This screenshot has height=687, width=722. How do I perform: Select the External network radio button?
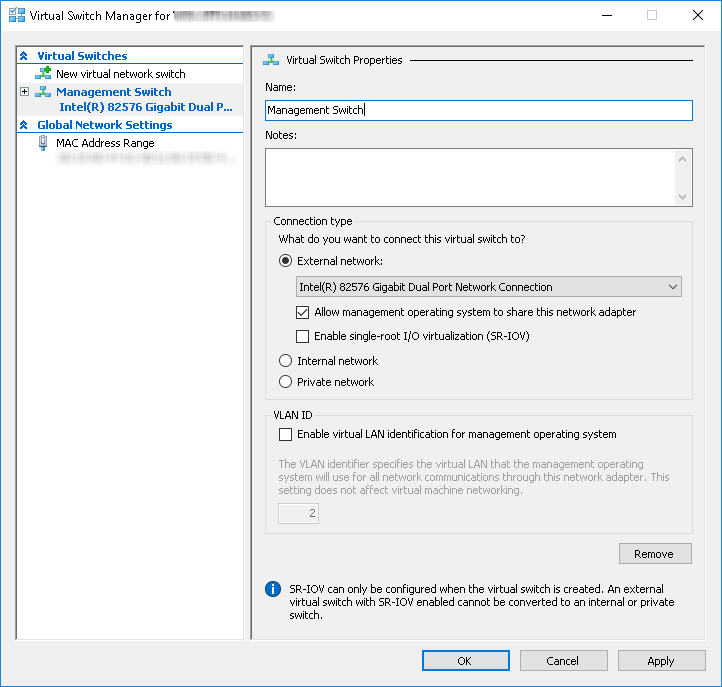(286, 261)
